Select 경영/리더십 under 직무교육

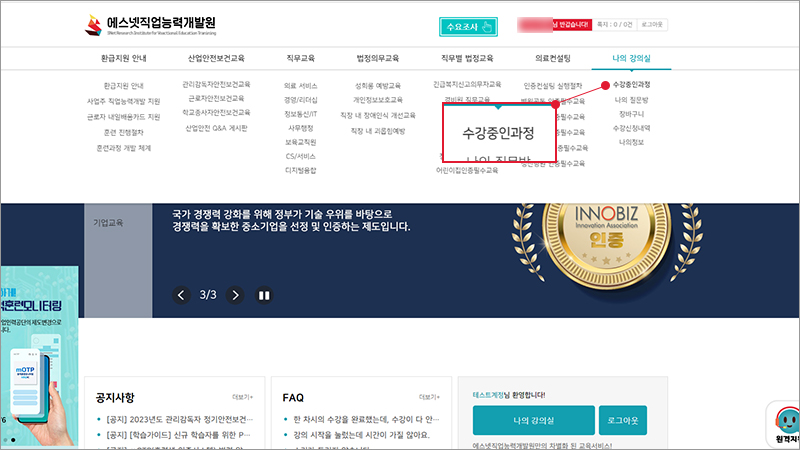click(301, 100)
